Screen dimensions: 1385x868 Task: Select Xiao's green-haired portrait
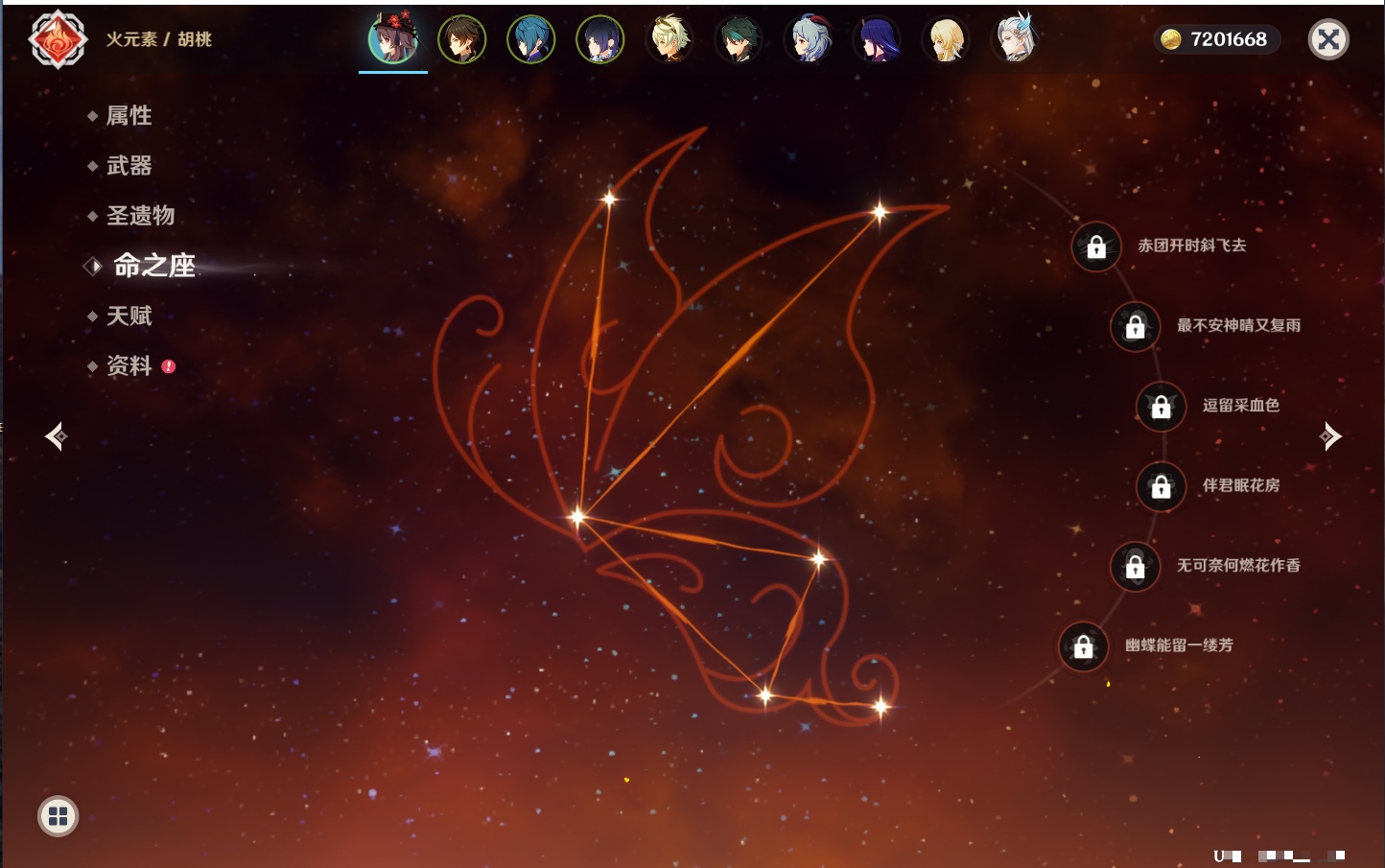pyautogui.click(x=739, y=40)
